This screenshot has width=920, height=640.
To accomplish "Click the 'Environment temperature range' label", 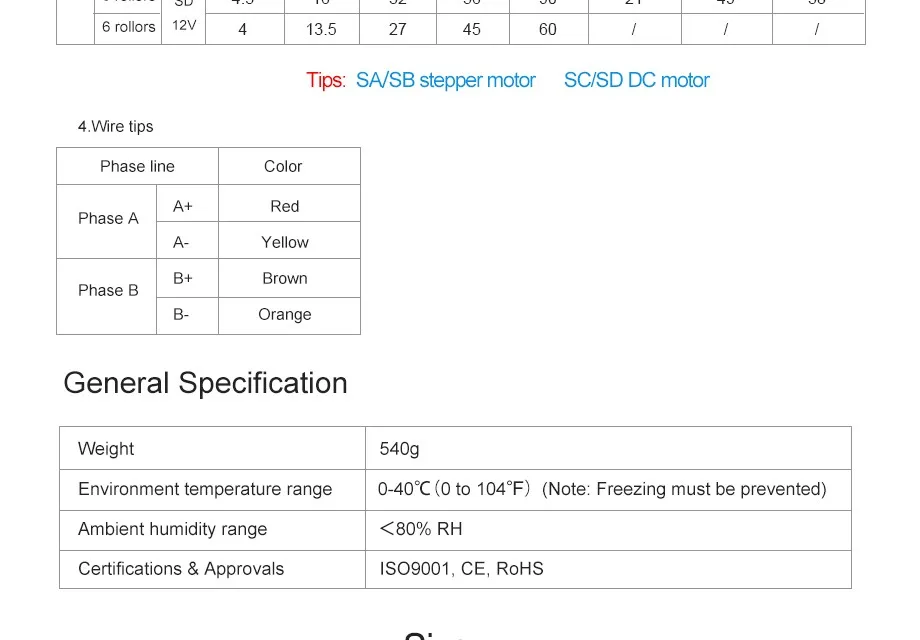I will tap(205, 489).
